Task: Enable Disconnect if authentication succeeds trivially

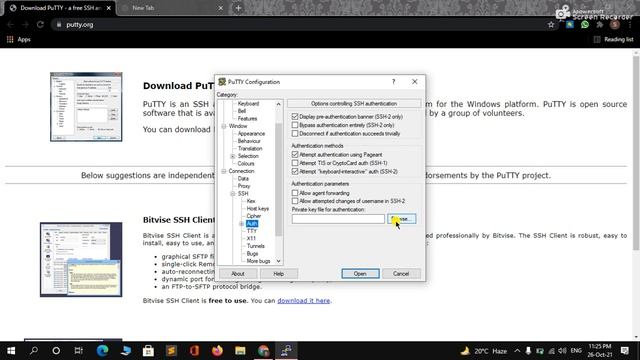Action: click(x=295, y=133)
